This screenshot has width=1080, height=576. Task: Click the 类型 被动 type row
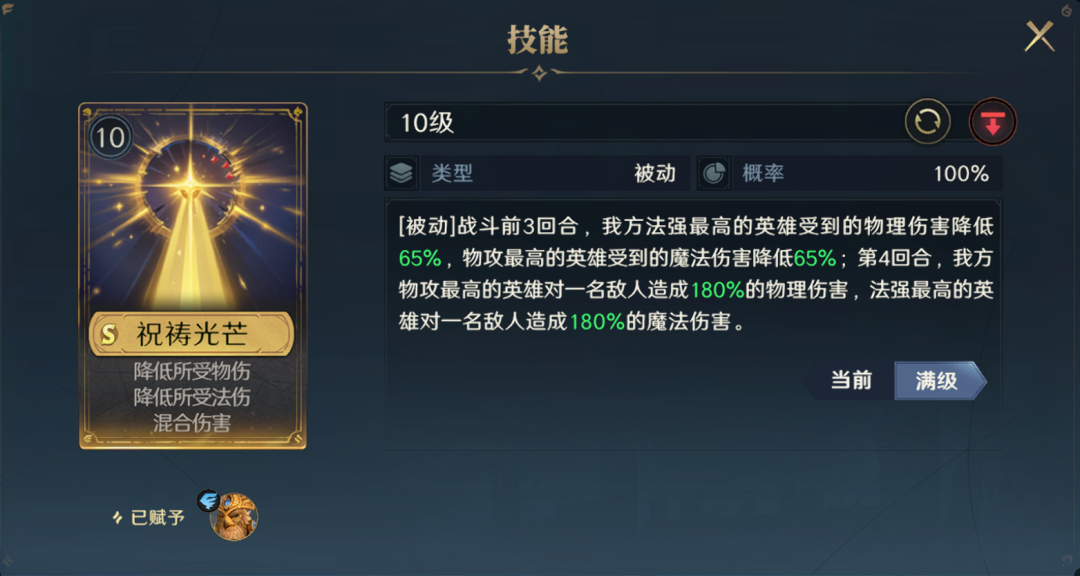click(x=537, y=173)
